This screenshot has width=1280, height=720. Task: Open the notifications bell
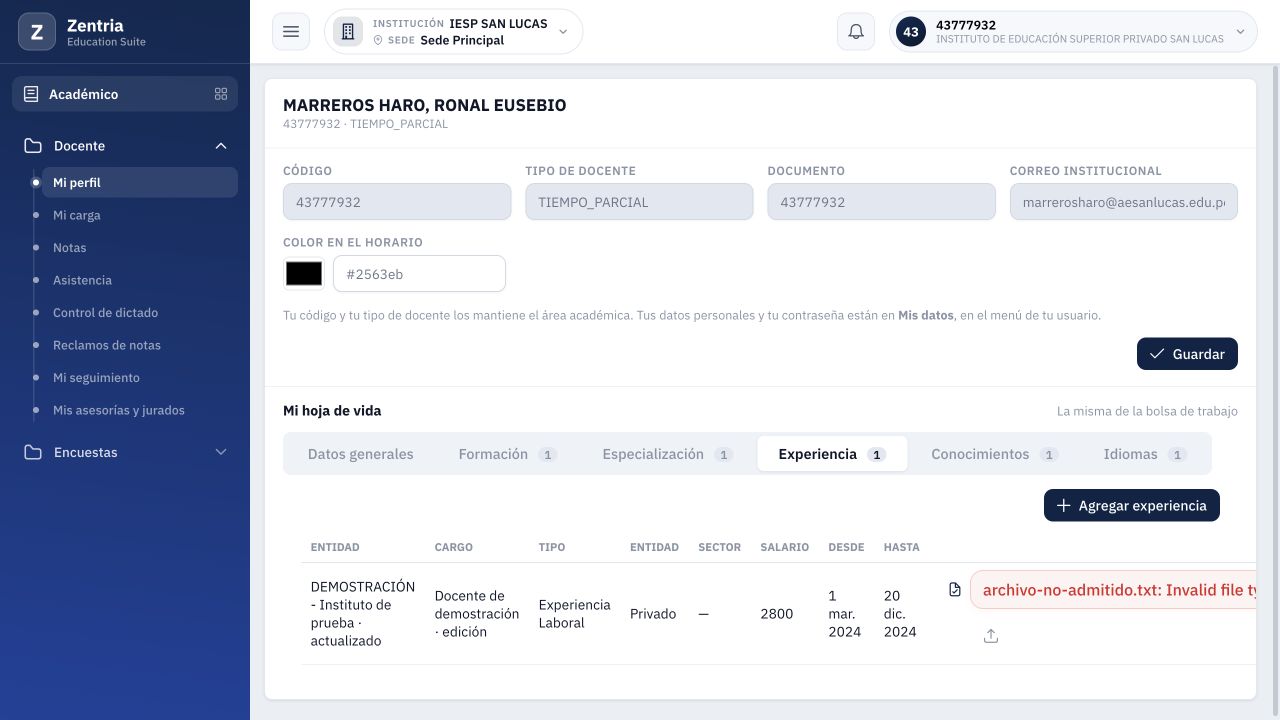[856, 32]
